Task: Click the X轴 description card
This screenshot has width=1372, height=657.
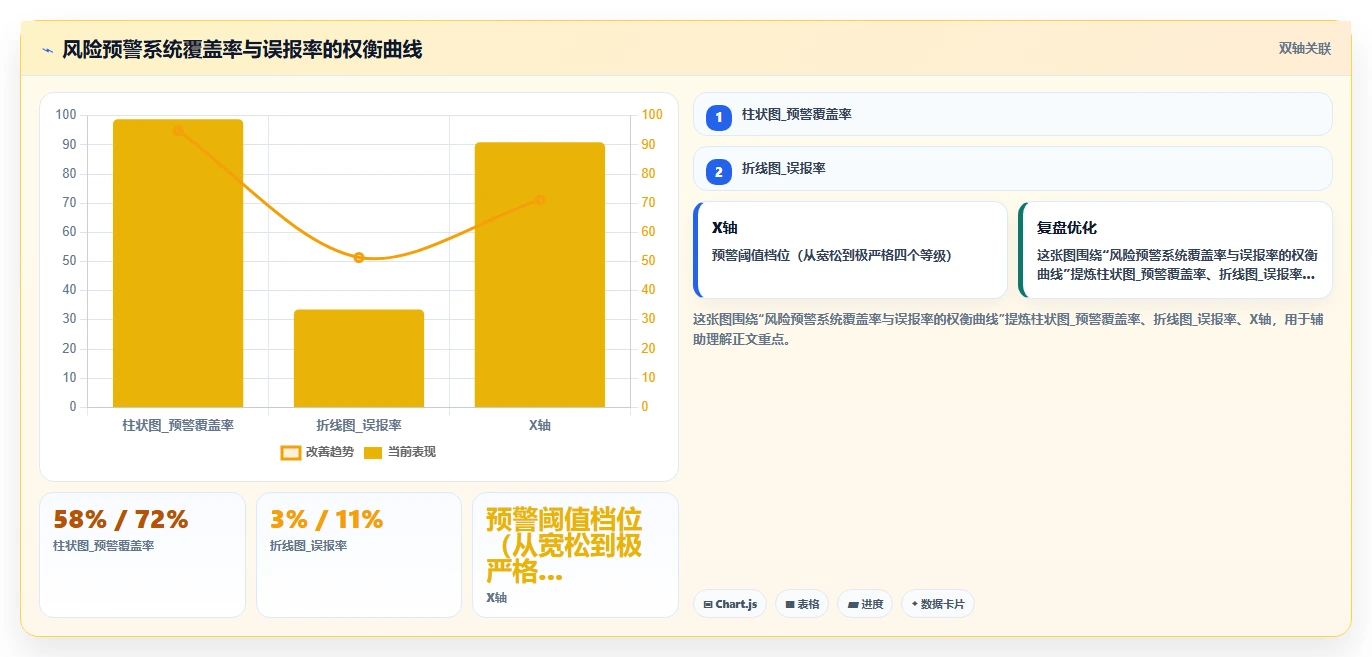Action: click(850, 250)
